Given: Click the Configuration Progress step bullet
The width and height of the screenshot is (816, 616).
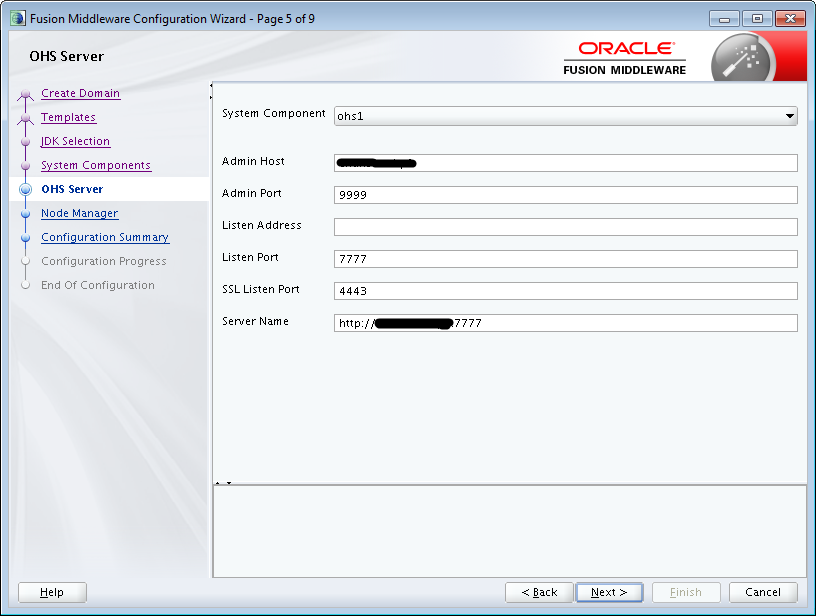Looking at the screenshot, I should 26,261.
